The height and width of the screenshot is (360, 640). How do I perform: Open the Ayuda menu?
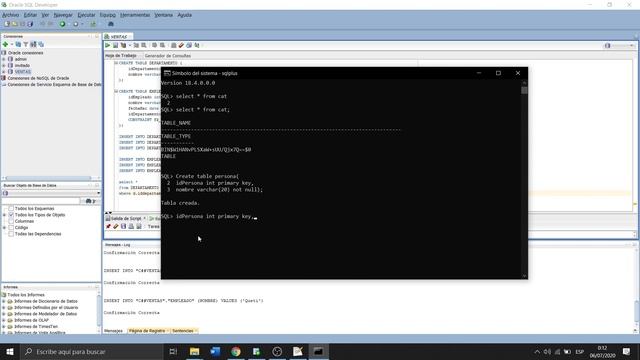[x=184, y=15]
